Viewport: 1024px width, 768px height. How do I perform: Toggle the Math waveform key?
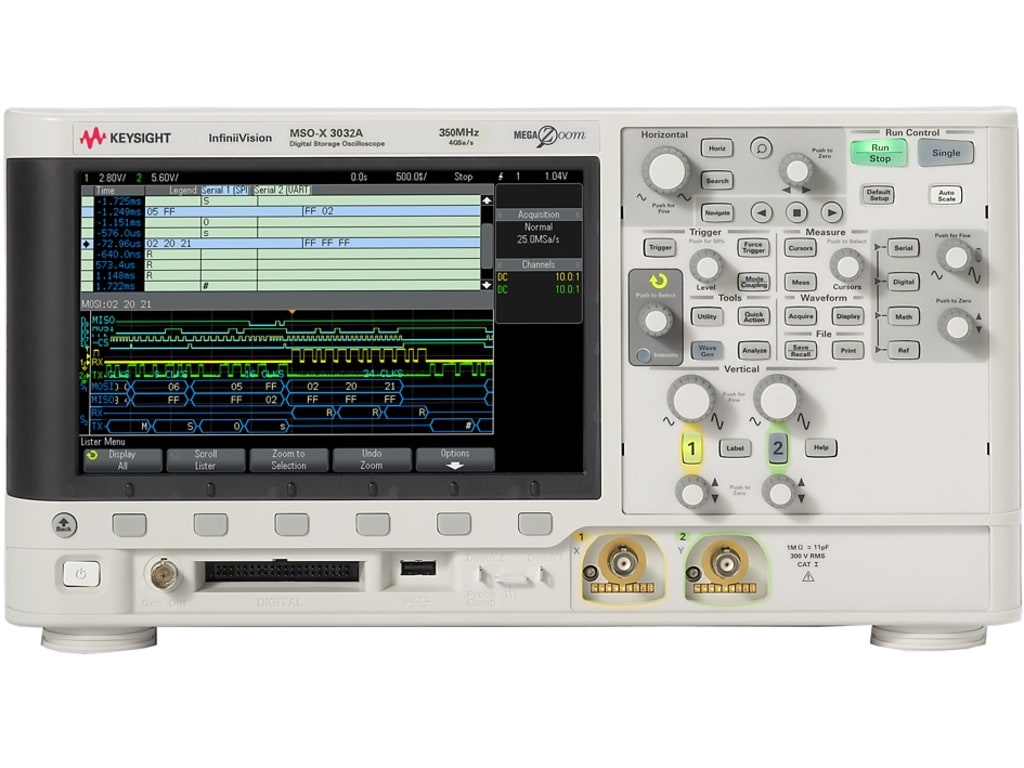(904, 317)
